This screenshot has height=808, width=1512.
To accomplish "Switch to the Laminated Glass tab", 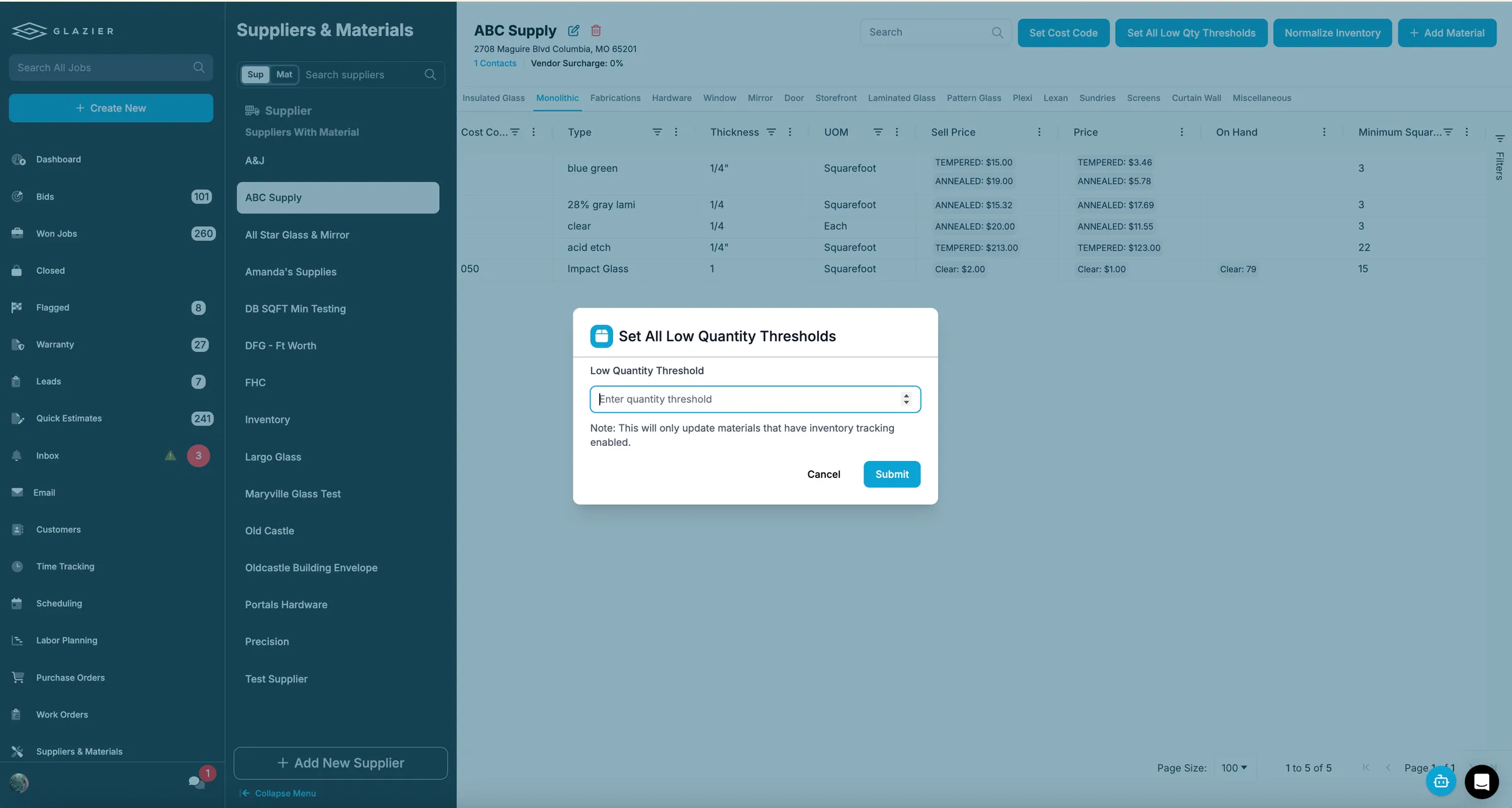I will (902, 98).
